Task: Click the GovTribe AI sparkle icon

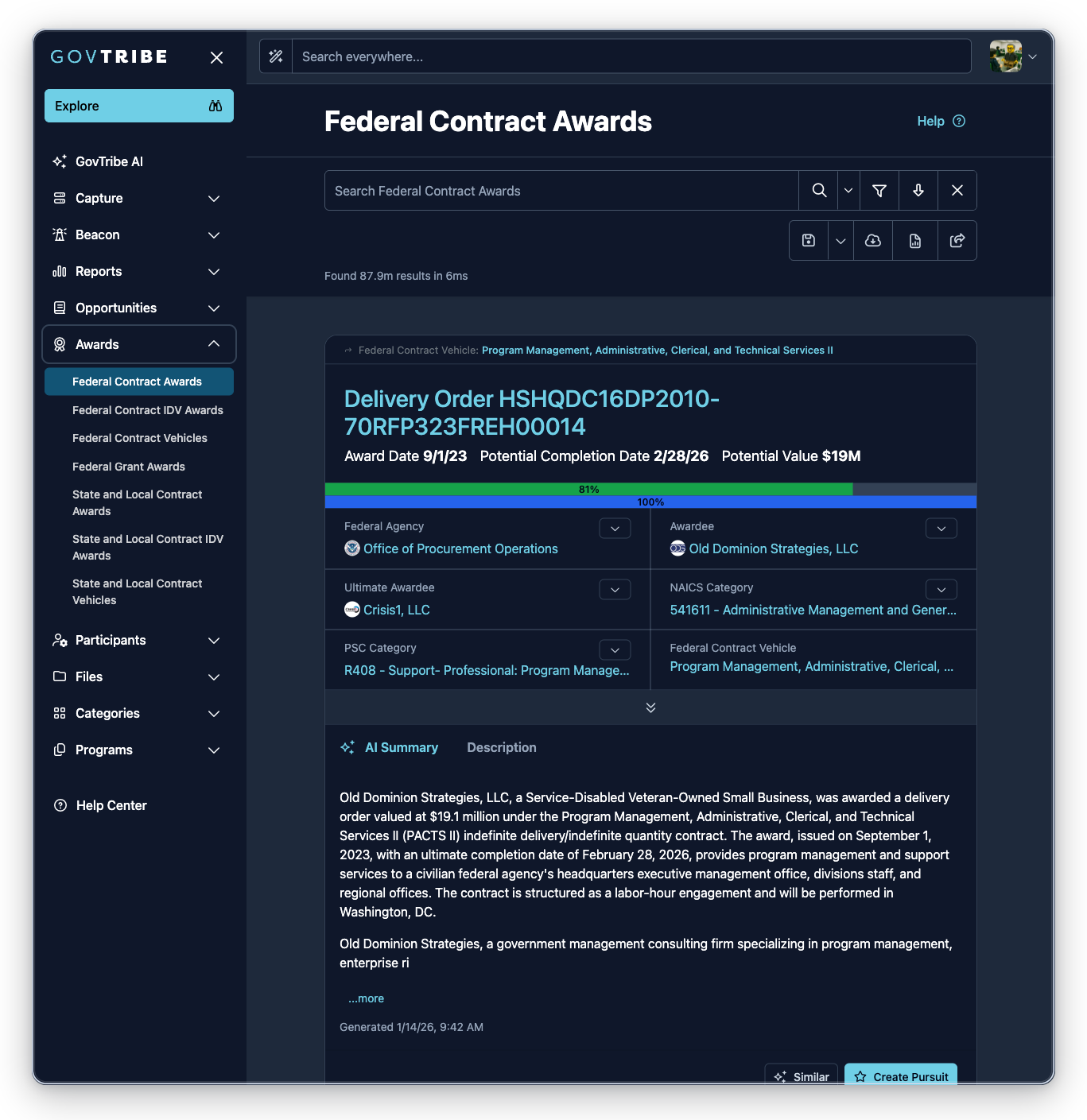Action: (60, 161)
